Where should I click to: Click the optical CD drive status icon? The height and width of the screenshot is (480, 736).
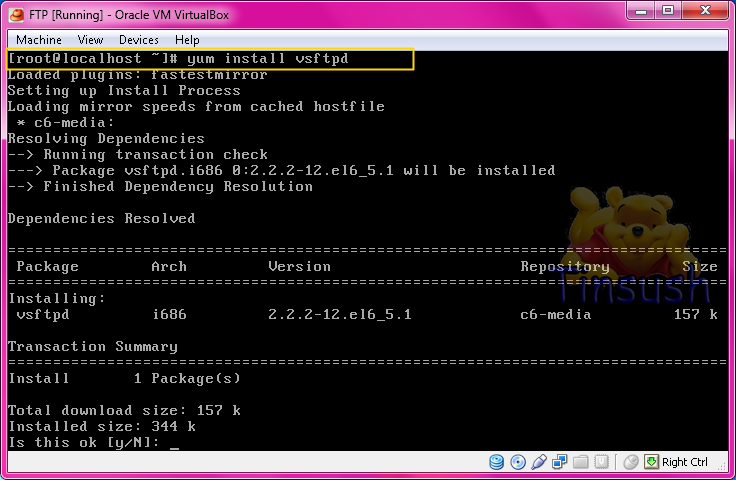518,462
